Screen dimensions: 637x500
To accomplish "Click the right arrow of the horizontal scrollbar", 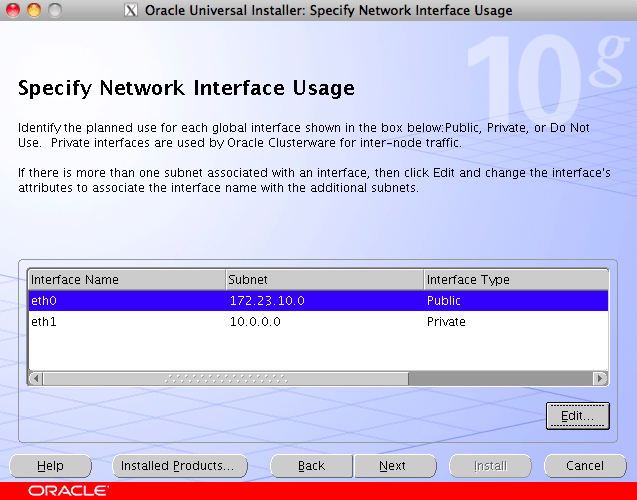I will (600, 379).
